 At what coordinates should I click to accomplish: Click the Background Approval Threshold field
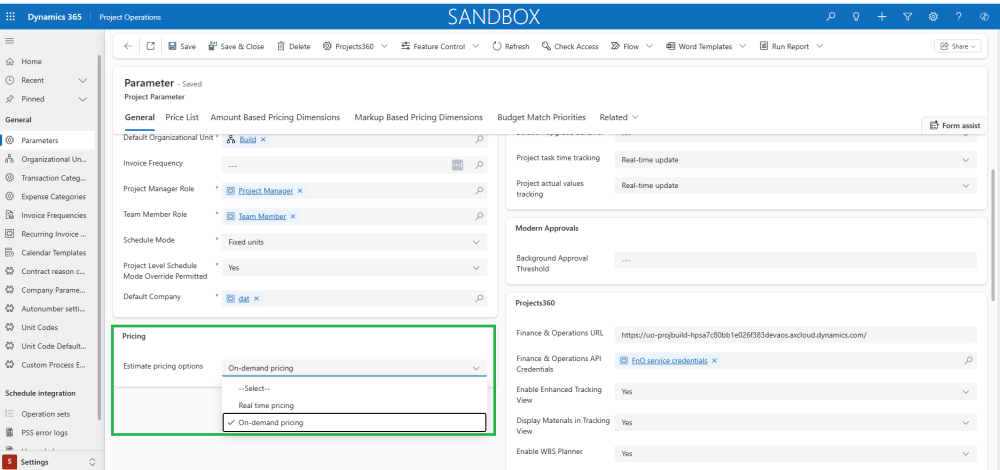795,260
